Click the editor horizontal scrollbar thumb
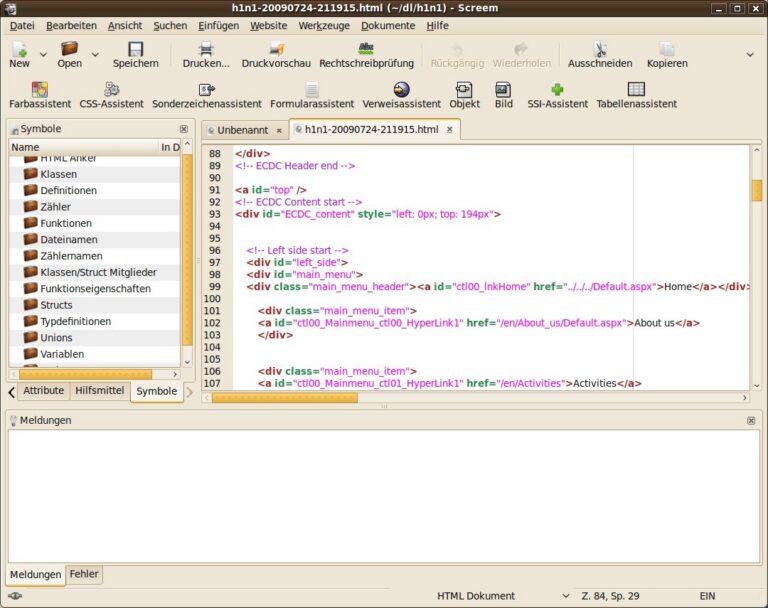This screenshot has height=608, width=768. [285, 398]
